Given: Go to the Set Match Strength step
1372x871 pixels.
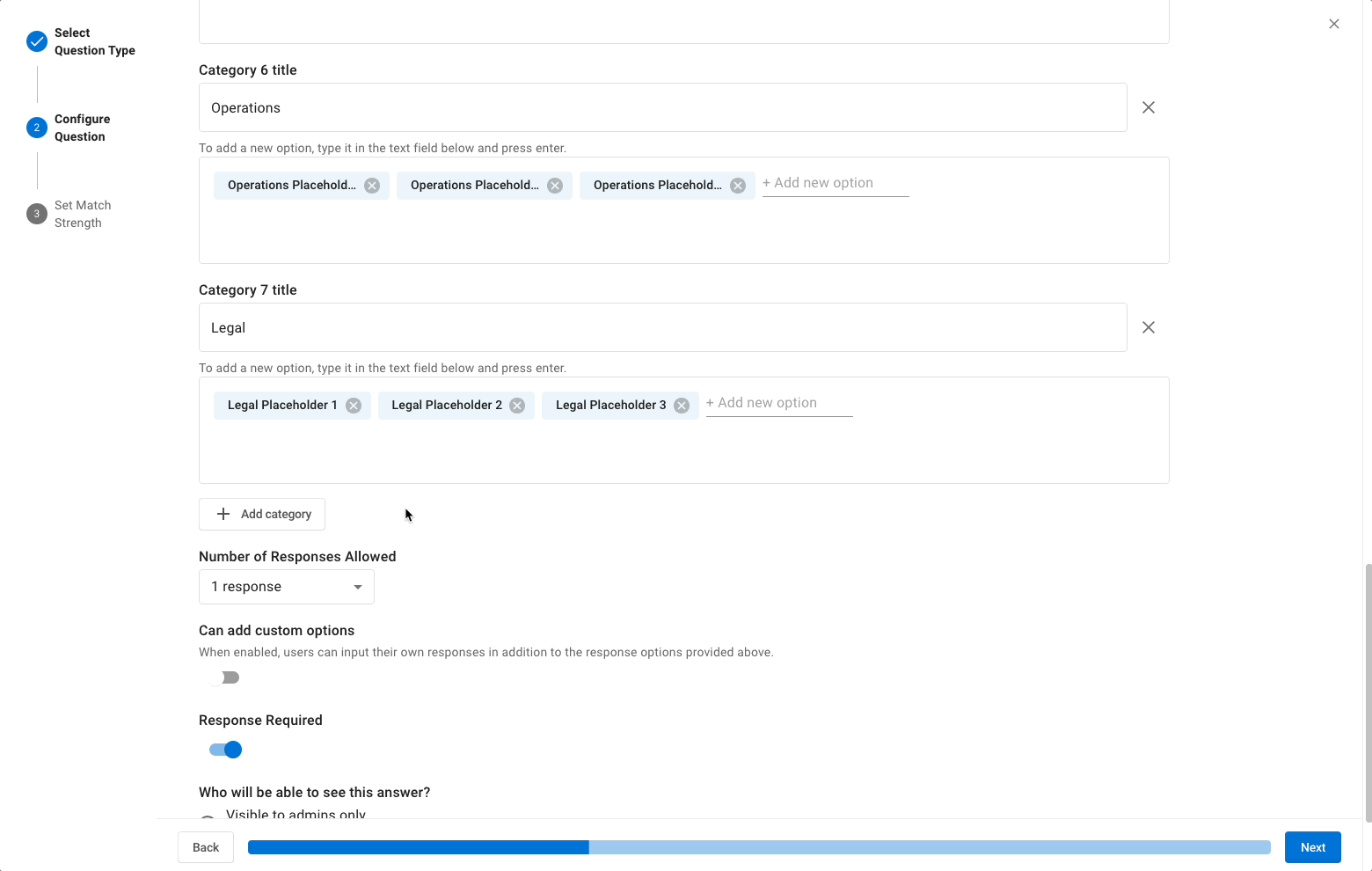Looking at the screenshot, I should 36,213.
